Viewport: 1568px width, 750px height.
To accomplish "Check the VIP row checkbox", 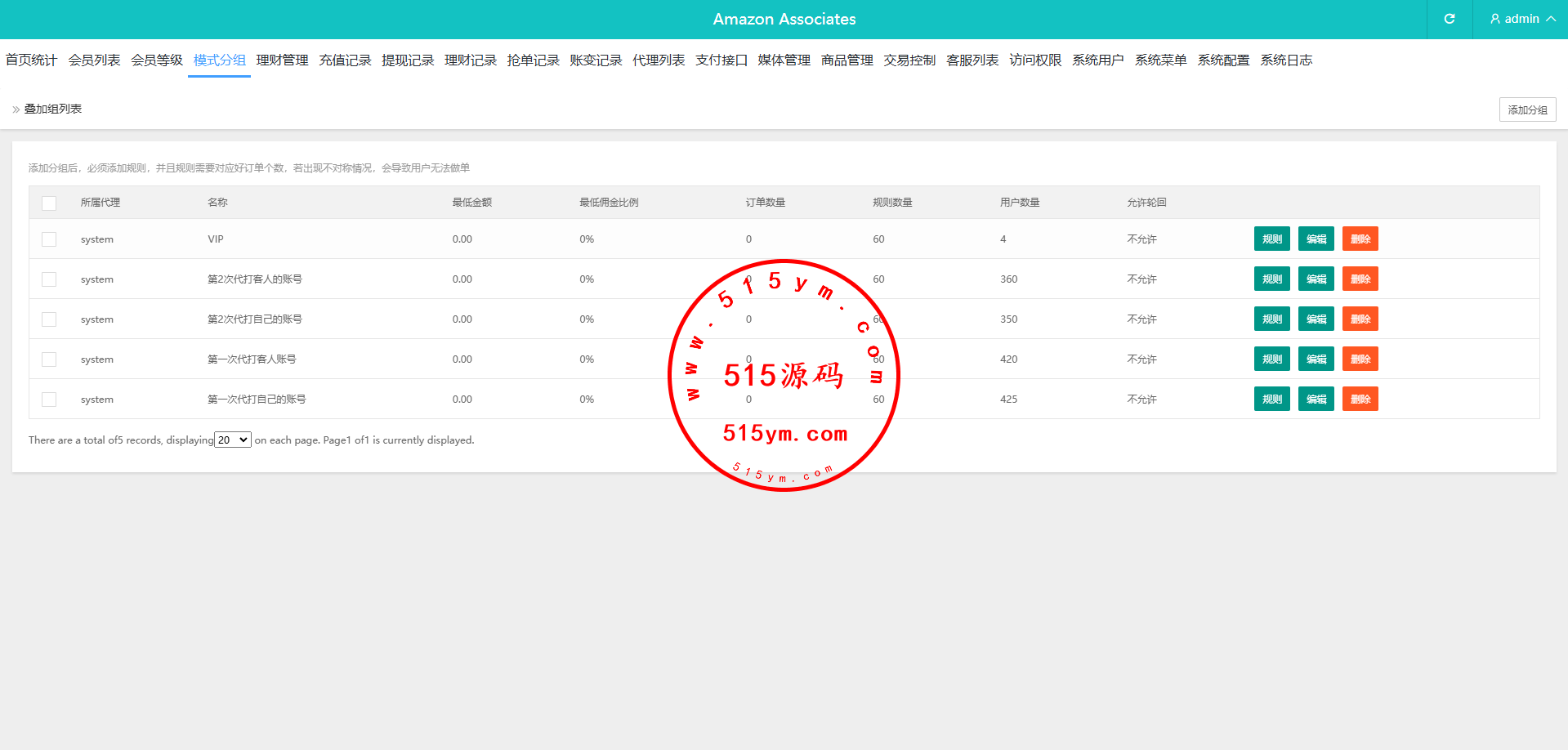I will (49, 239).
